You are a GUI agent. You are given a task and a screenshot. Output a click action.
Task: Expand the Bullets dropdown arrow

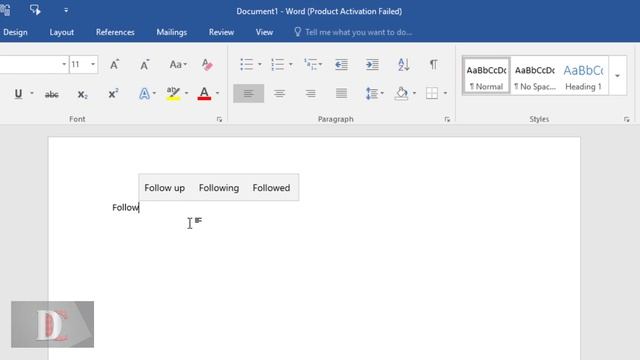[x=260, y=64]
